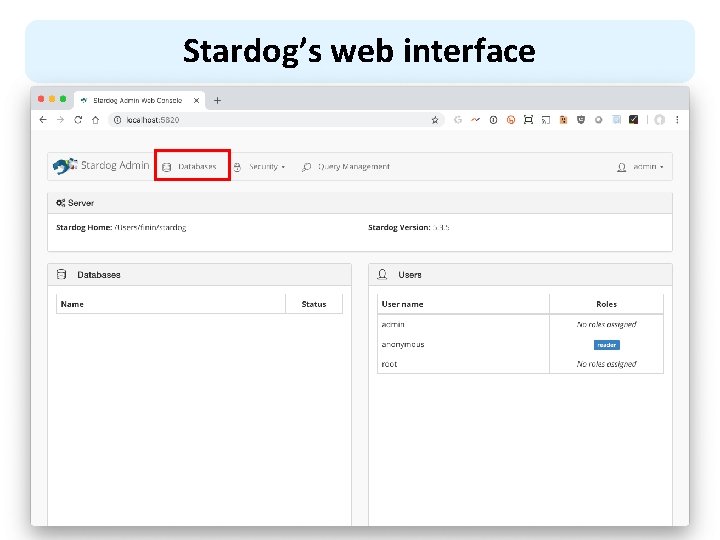Click the Stardog Admin logo

(101, 166)
